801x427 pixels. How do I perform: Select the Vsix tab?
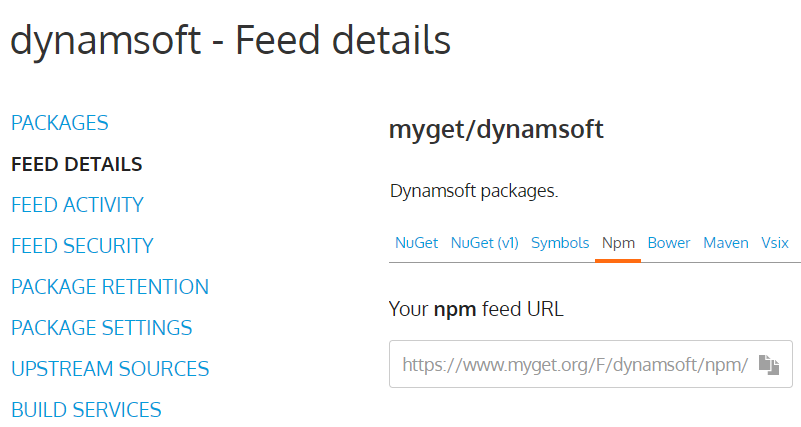click(775, 243)
